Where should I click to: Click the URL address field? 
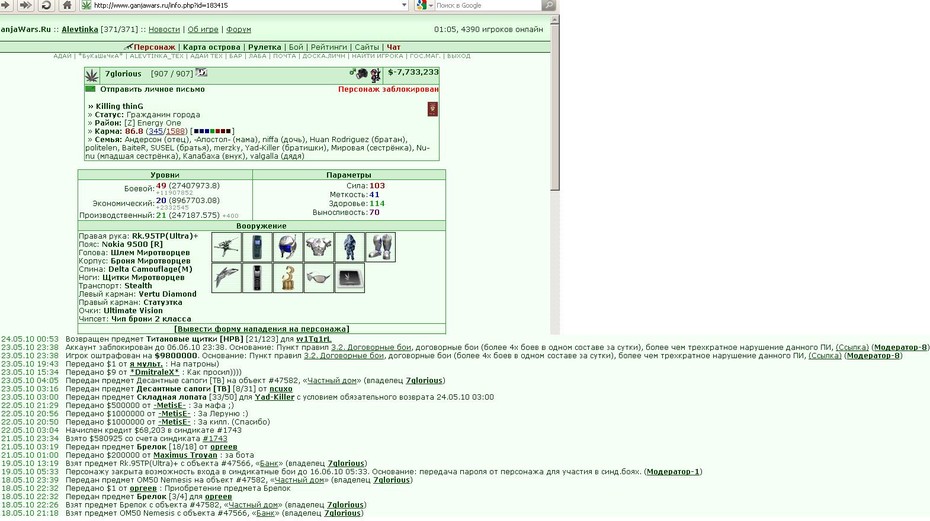(x=246, y=5)
